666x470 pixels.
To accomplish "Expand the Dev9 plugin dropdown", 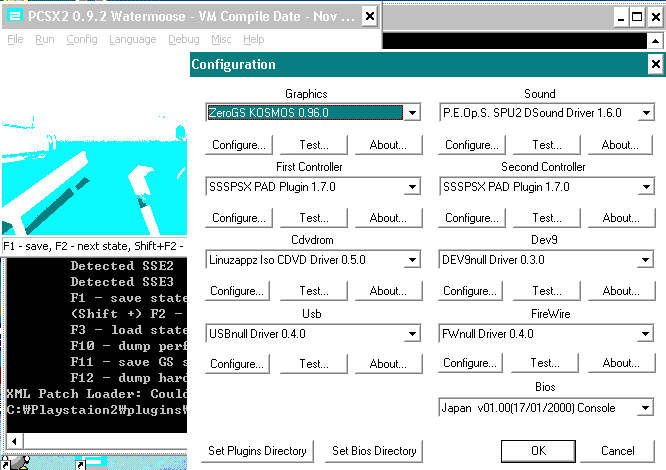I will tap(645, 260).
